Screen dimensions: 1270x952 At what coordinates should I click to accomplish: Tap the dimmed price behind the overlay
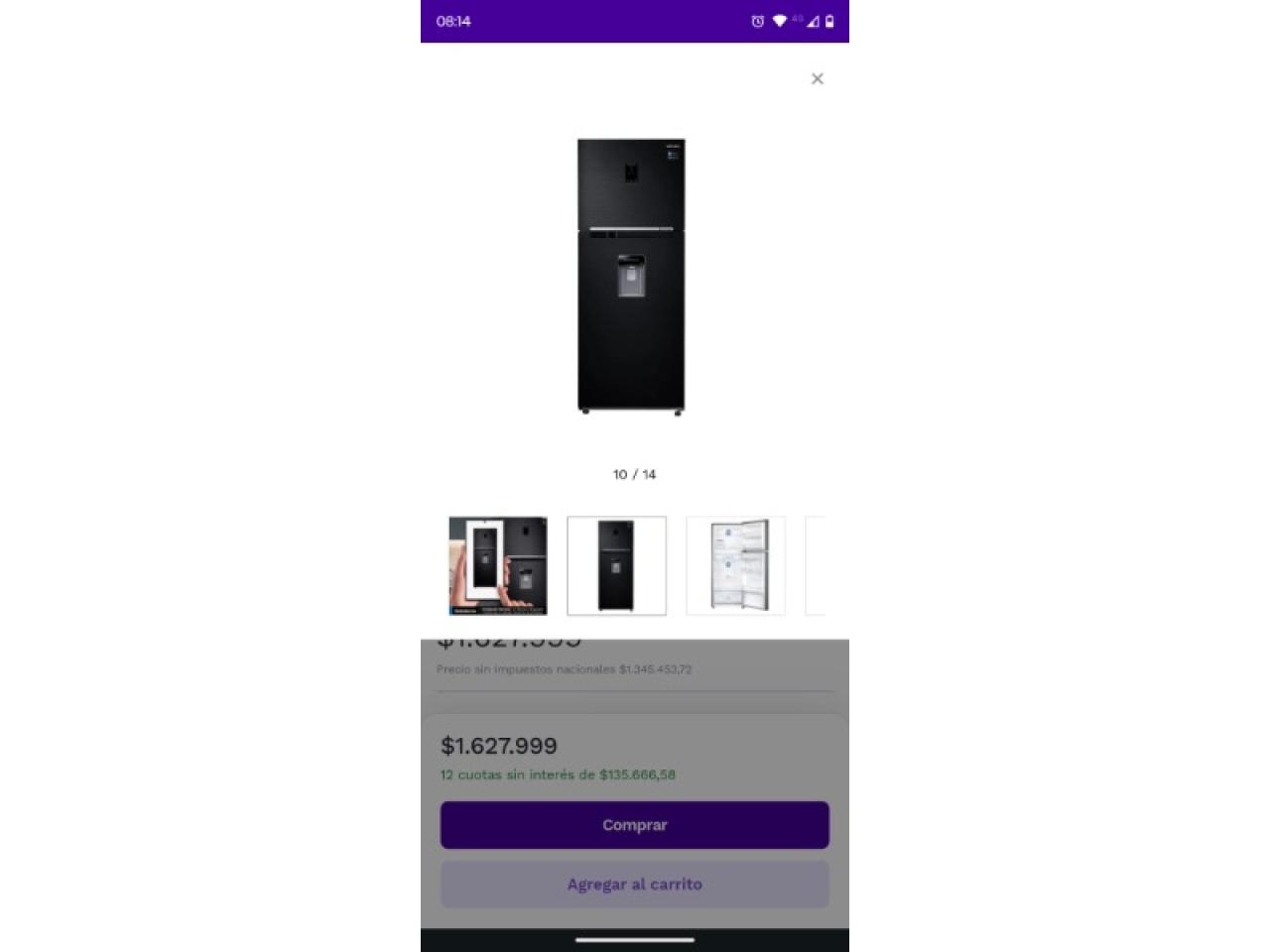click(x=509, y=643)
